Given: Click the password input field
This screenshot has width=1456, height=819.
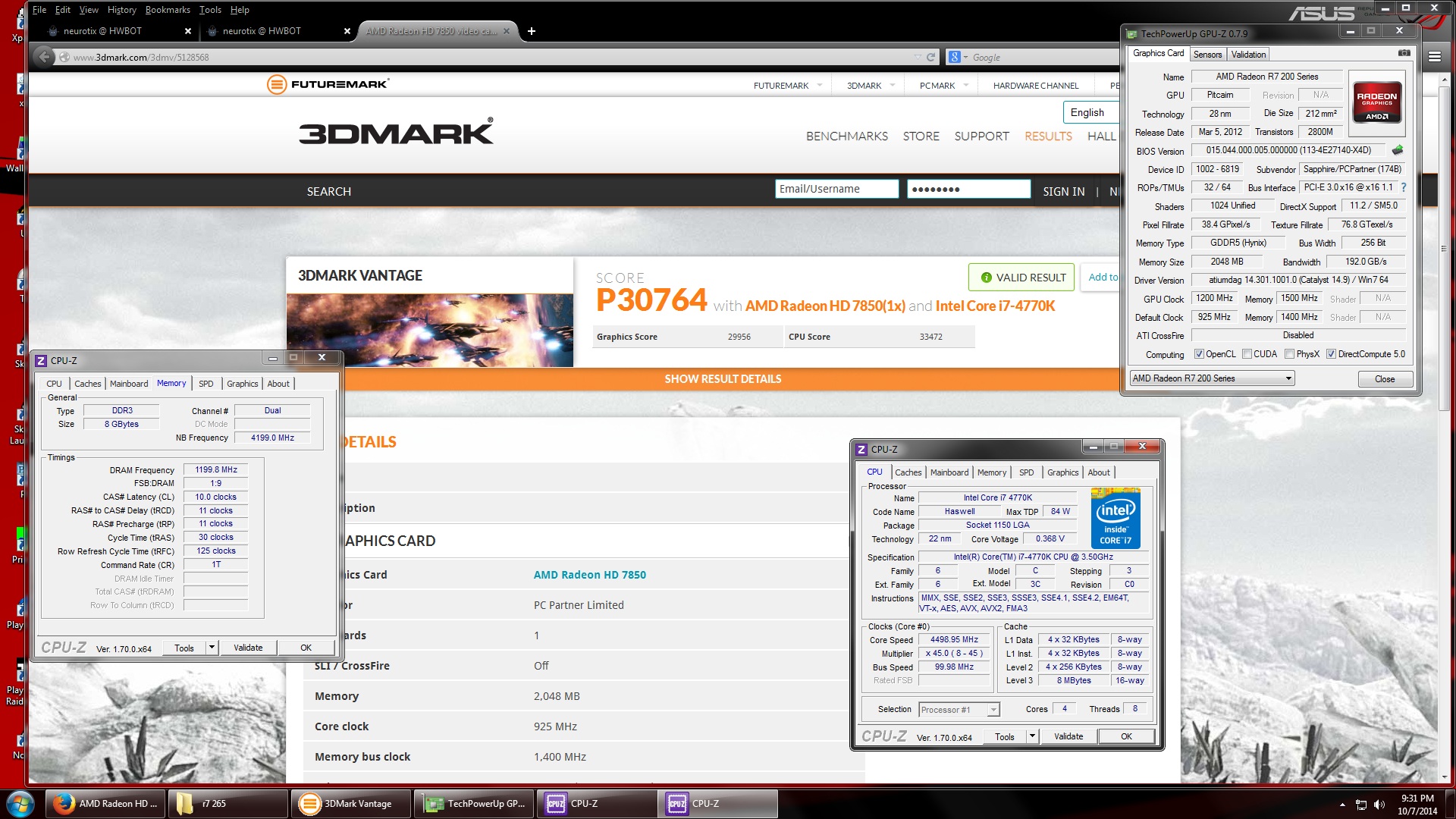Looking at the screenshot, I should point(968,189).
